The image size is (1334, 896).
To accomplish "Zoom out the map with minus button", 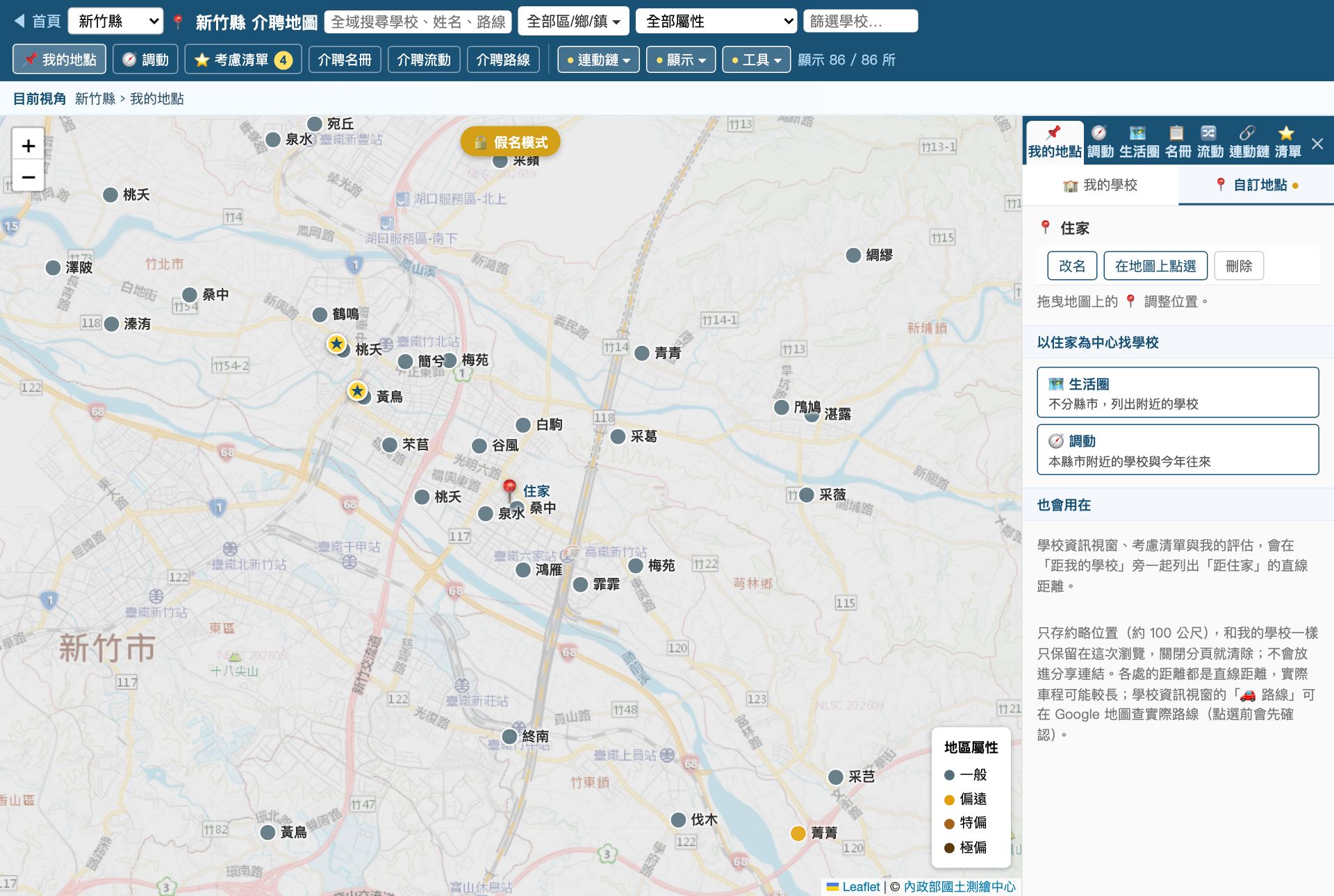I will [x=28, y=177].
